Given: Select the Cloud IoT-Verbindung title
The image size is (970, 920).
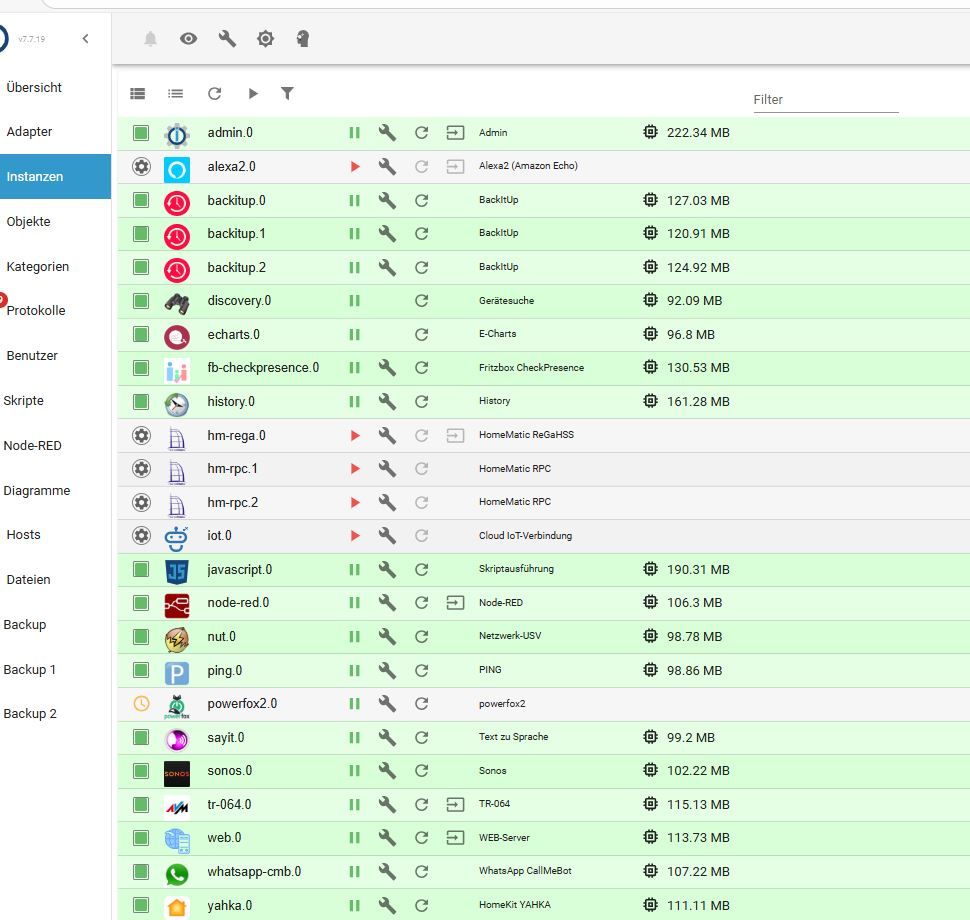Looking at the screenshot, I should (525, 536).
